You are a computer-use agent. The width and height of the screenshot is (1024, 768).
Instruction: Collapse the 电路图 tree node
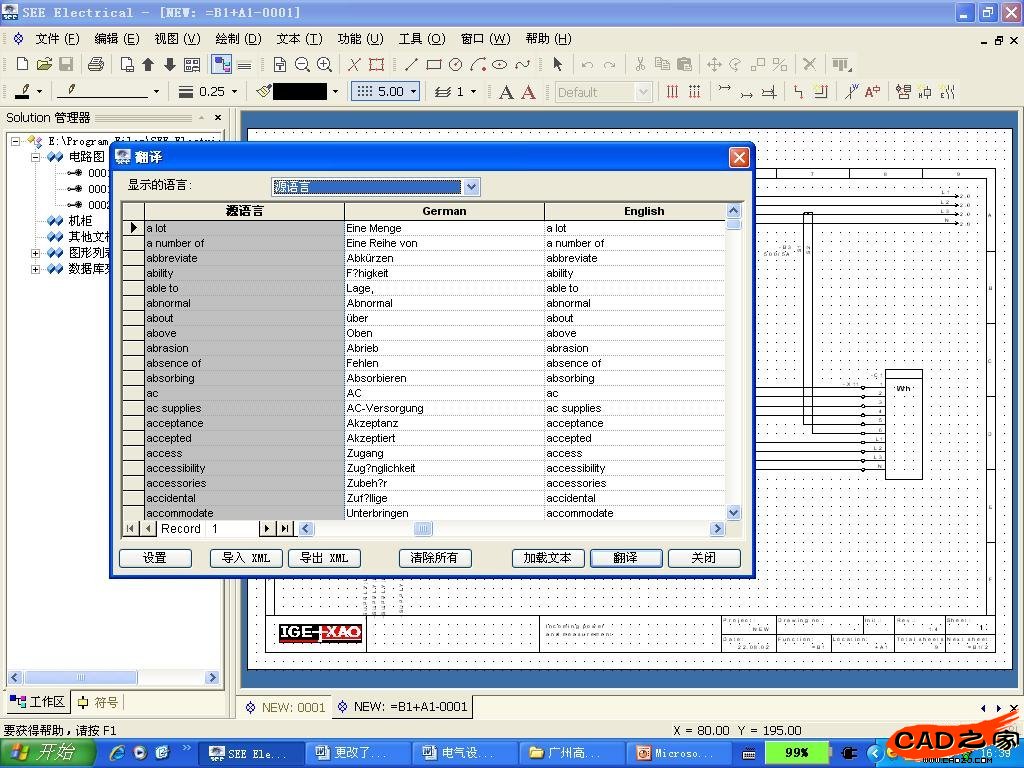36,157
